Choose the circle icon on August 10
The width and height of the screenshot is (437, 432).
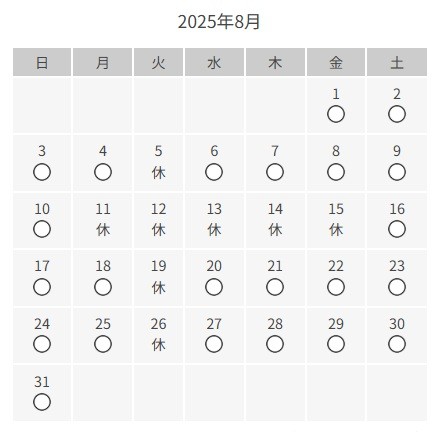[42, 229]
